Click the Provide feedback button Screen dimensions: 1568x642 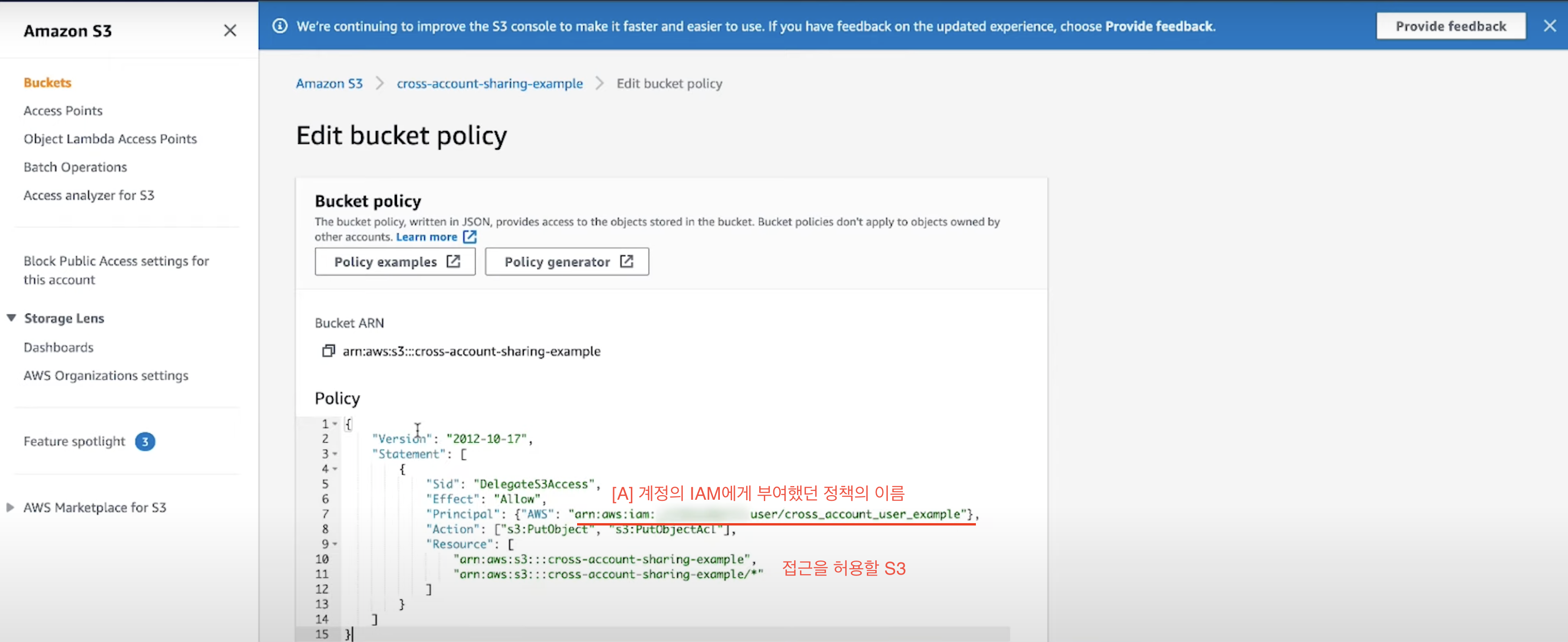click(x=1450, y=26)
